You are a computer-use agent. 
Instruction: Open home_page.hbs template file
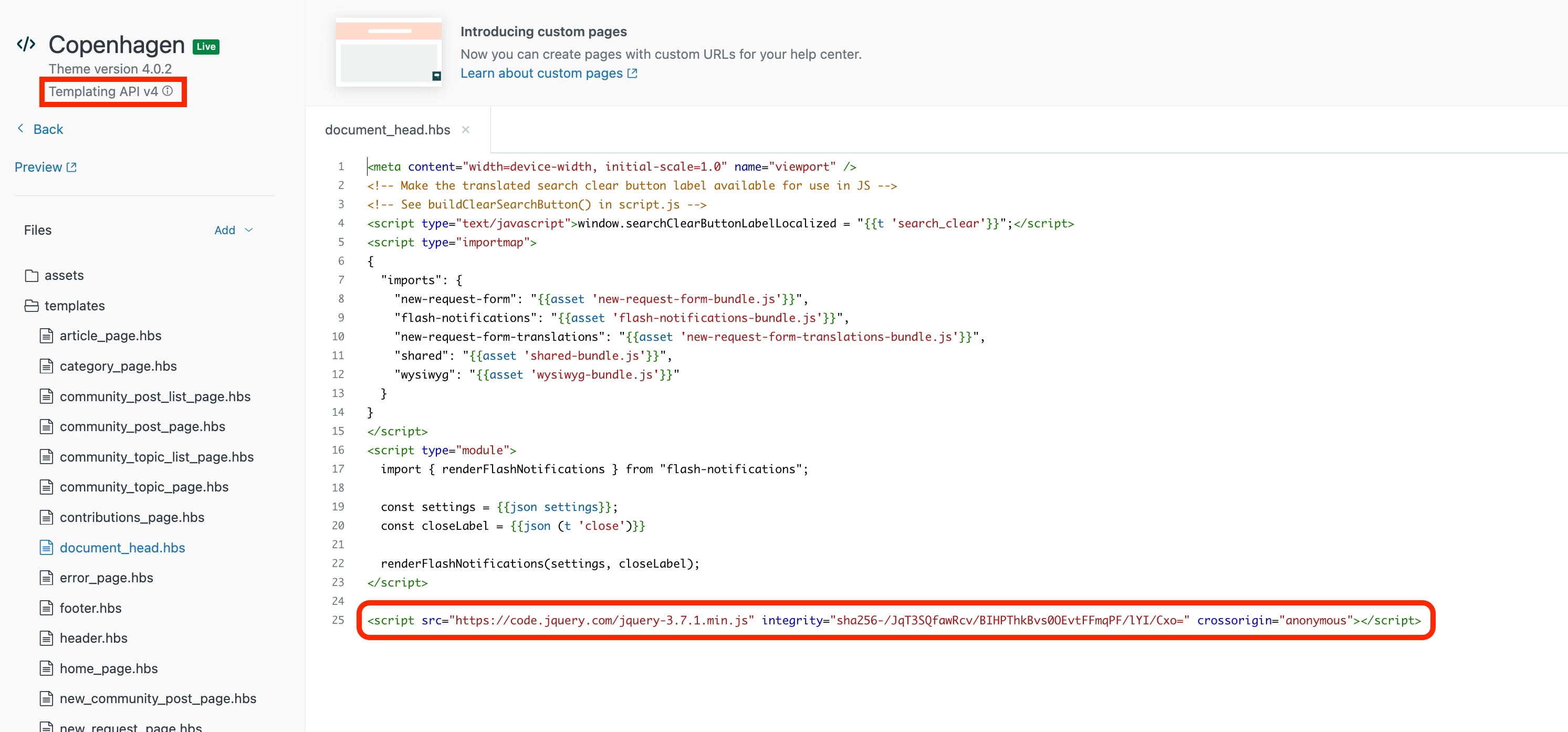pos(108,668)
